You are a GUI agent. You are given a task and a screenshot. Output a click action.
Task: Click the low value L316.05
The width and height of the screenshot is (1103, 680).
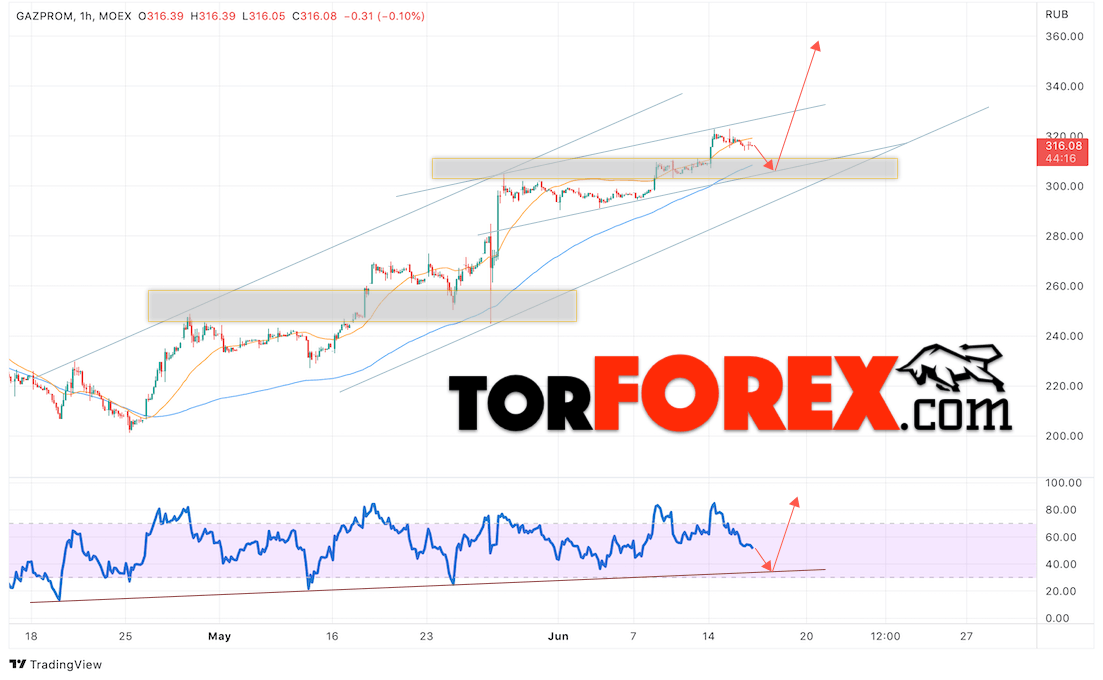(263, 16)
